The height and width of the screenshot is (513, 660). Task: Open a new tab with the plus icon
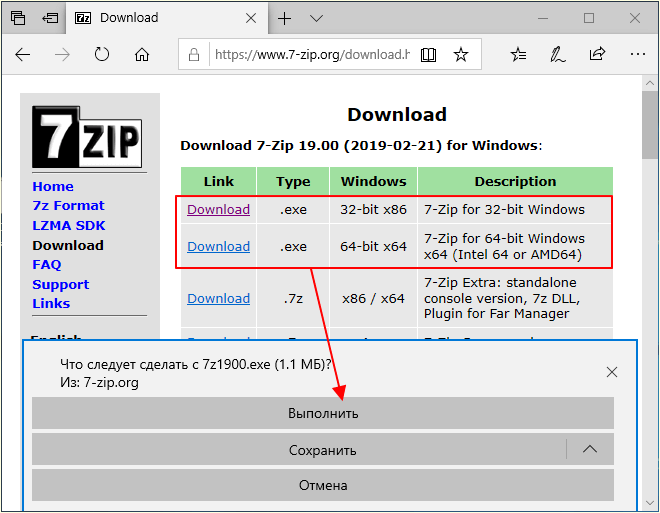click(x=285, y=18)
